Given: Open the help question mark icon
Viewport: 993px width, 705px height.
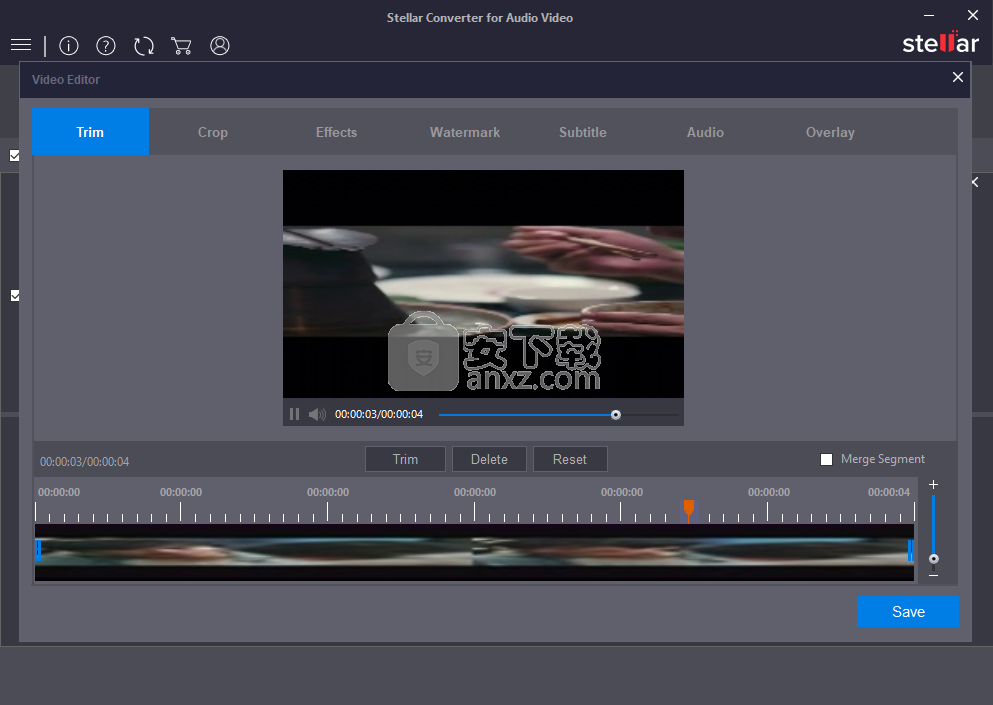Looking at the screenshot, I should 106,46.
